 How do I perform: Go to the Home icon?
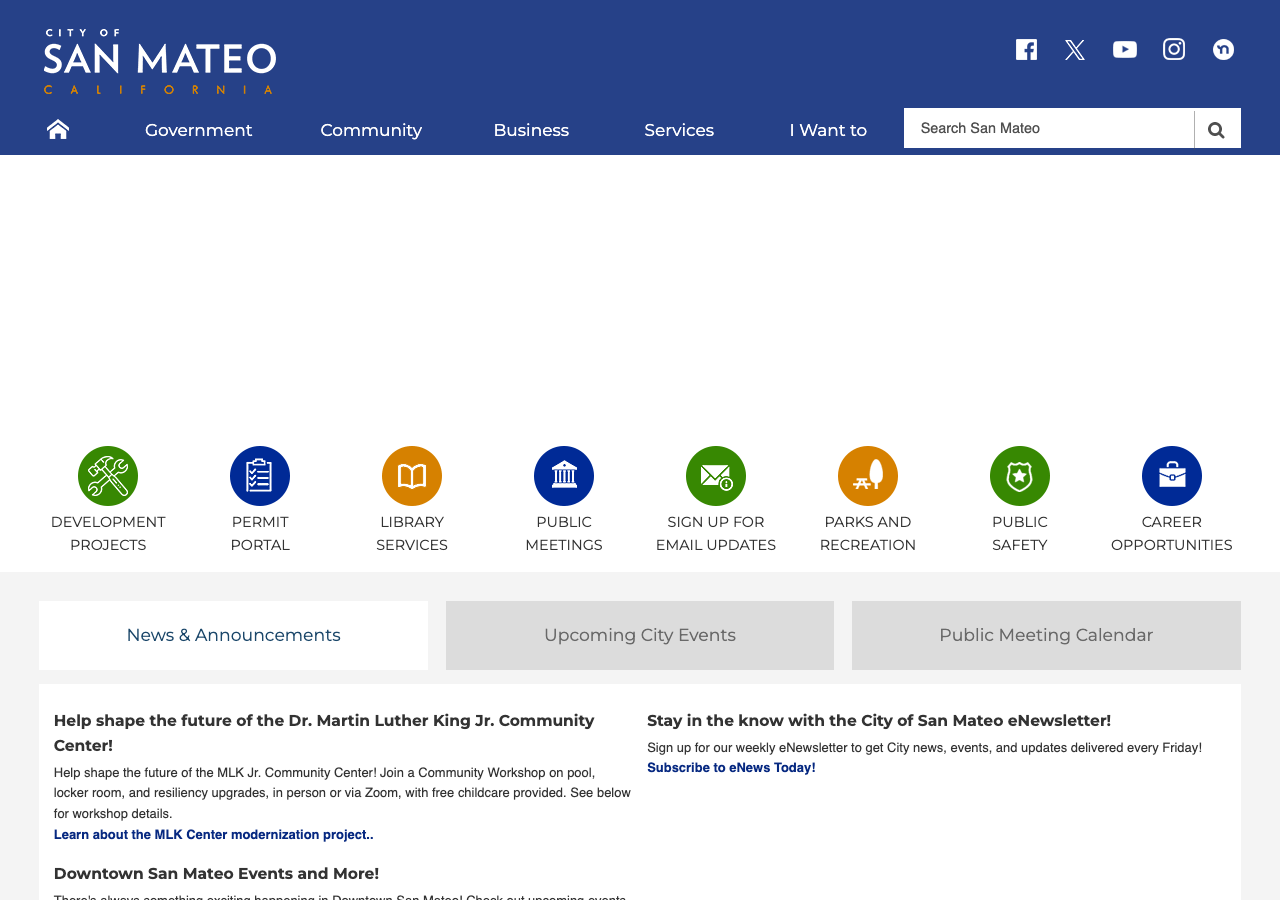58,129
